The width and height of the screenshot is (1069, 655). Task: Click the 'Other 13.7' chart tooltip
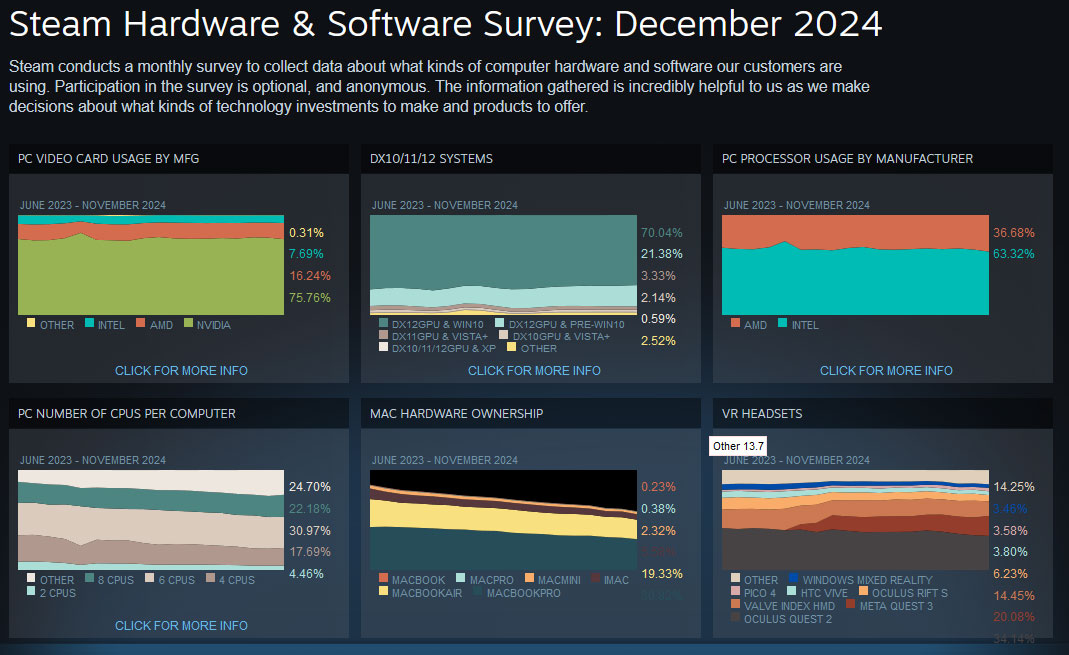click(738, 446)
